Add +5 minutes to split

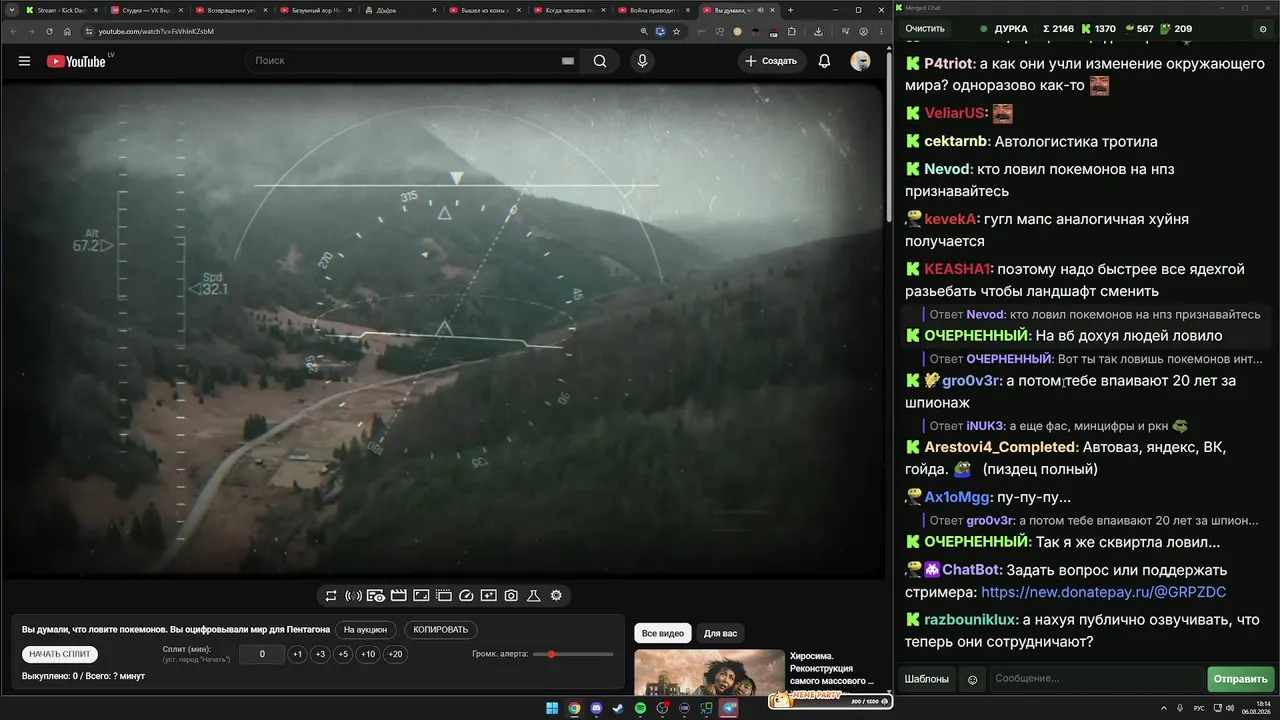click(x=343, y=654)
